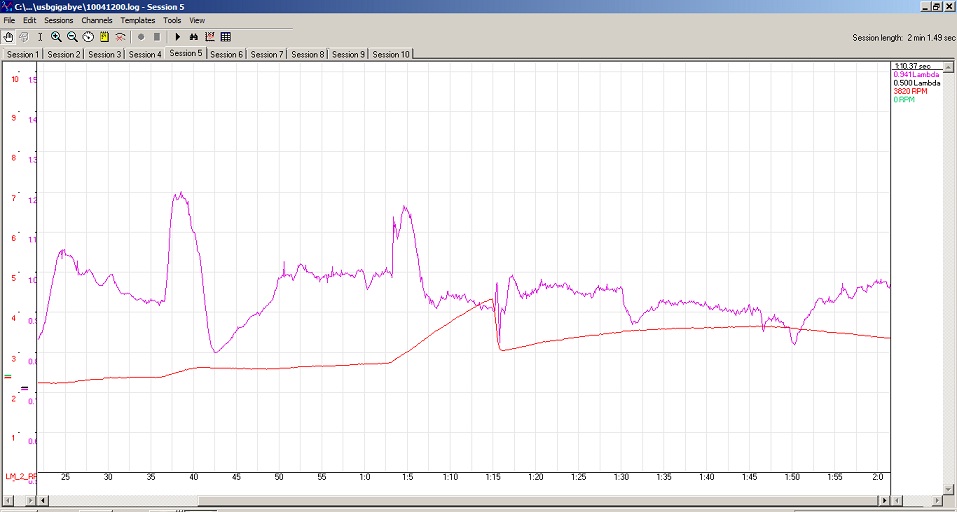Click the binoculars find icon
957x512 pixels.
coord(193,37)
